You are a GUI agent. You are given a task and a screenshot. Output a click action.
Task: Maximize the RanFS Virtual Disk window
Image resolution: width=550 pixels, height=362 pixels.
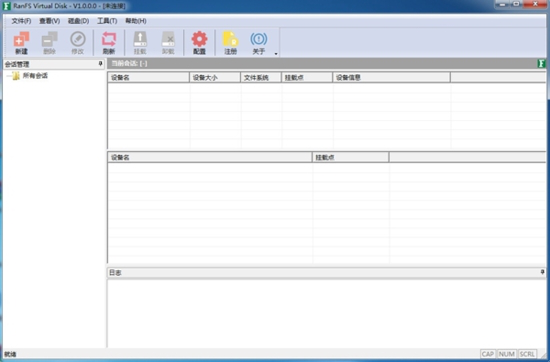[x=517, y=4]
